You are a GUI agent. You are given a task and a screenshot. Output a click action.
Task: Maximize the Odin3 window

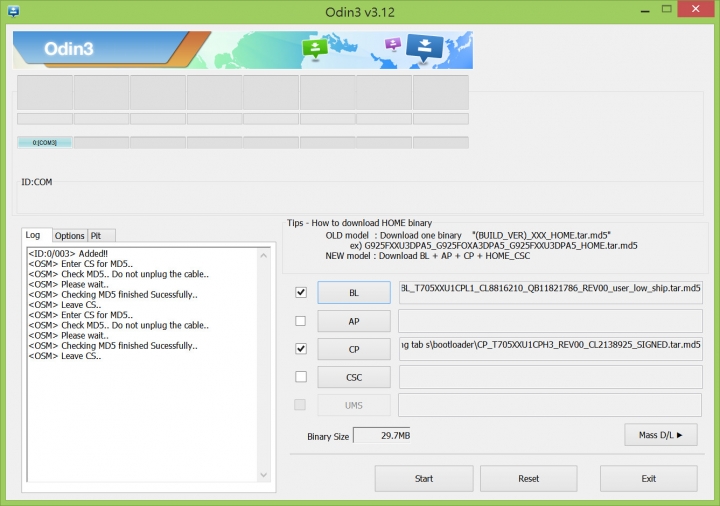click(667, 9)
